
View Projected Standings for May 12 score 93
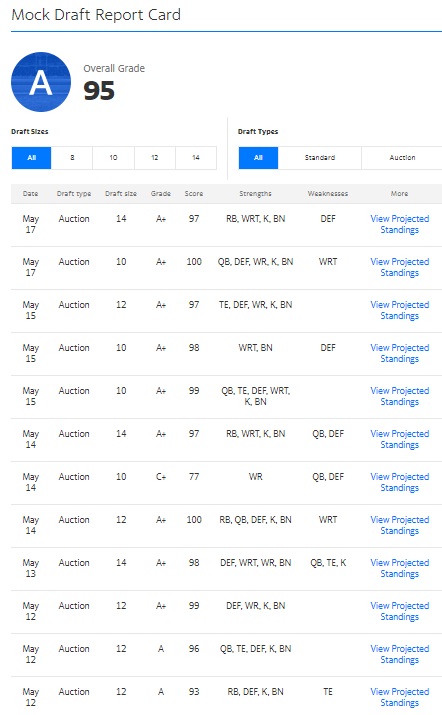pyautogui.click(x=400, y=697)
